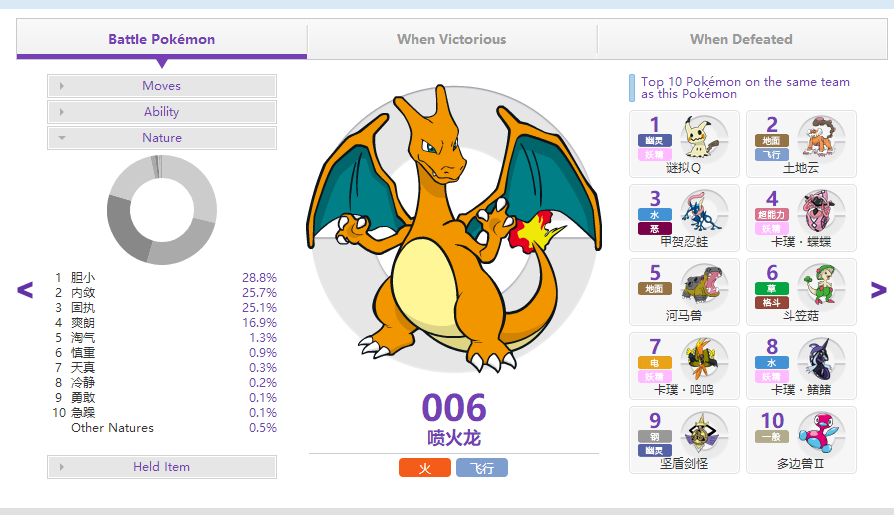Click the Pokémon name 喷火龙

point(454,438)
